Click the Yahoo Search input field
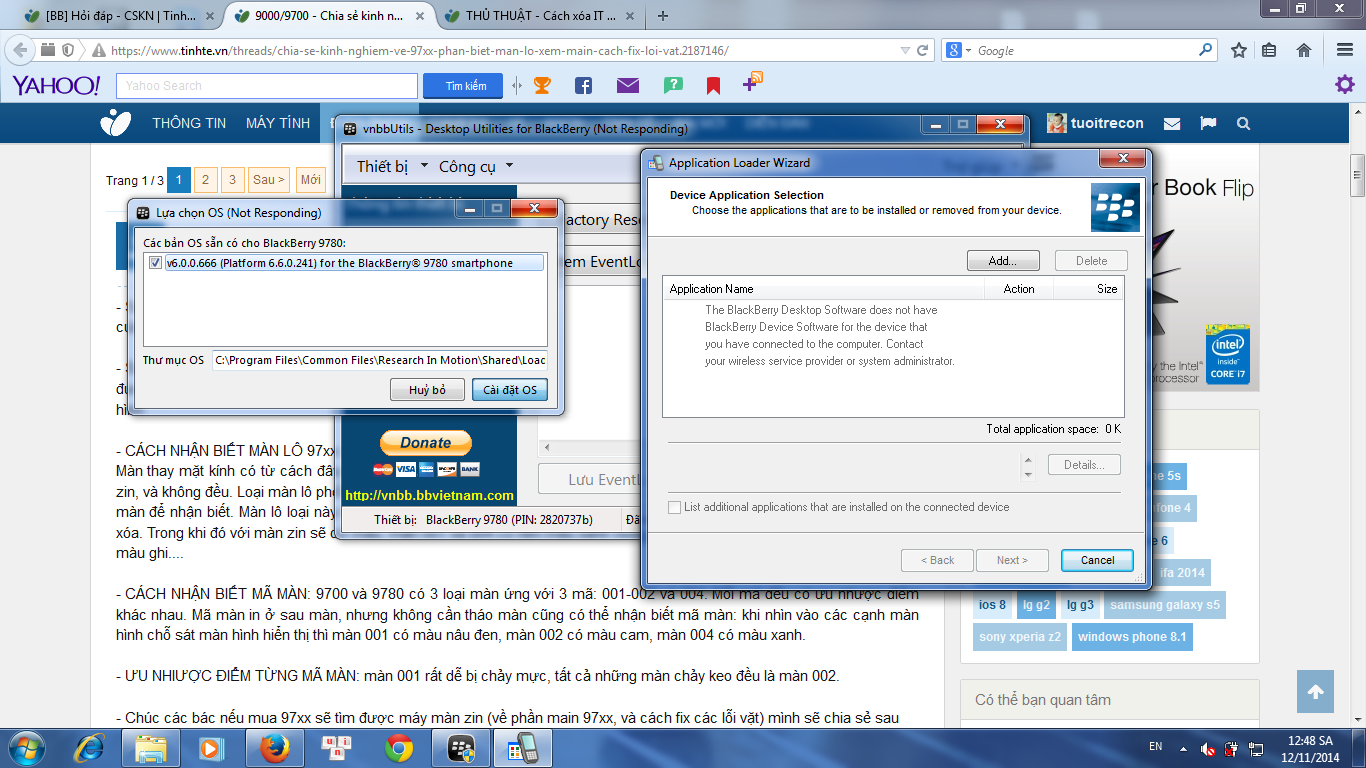Screen dimensions: 1366x768 click(267, 86)
